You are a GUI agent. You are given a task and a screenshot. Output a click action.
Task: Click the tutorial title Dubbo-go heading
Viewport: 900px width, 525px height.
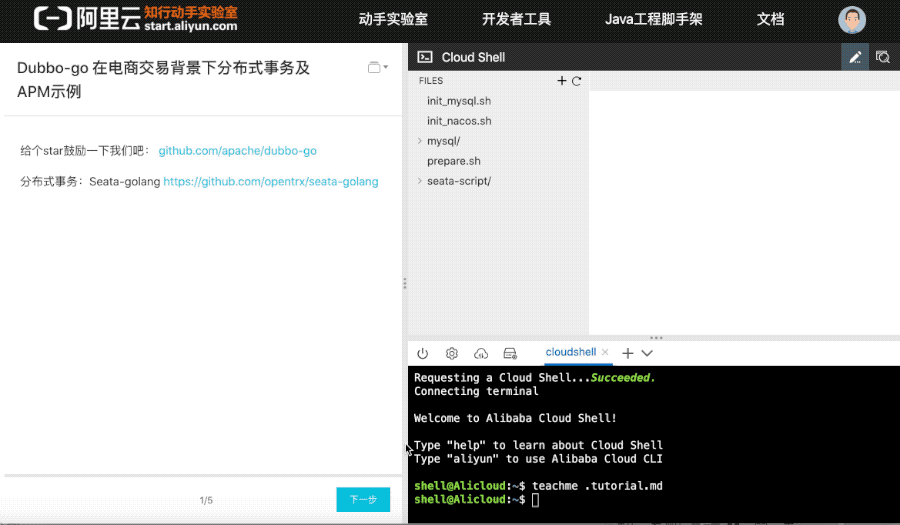click(164, 79)
